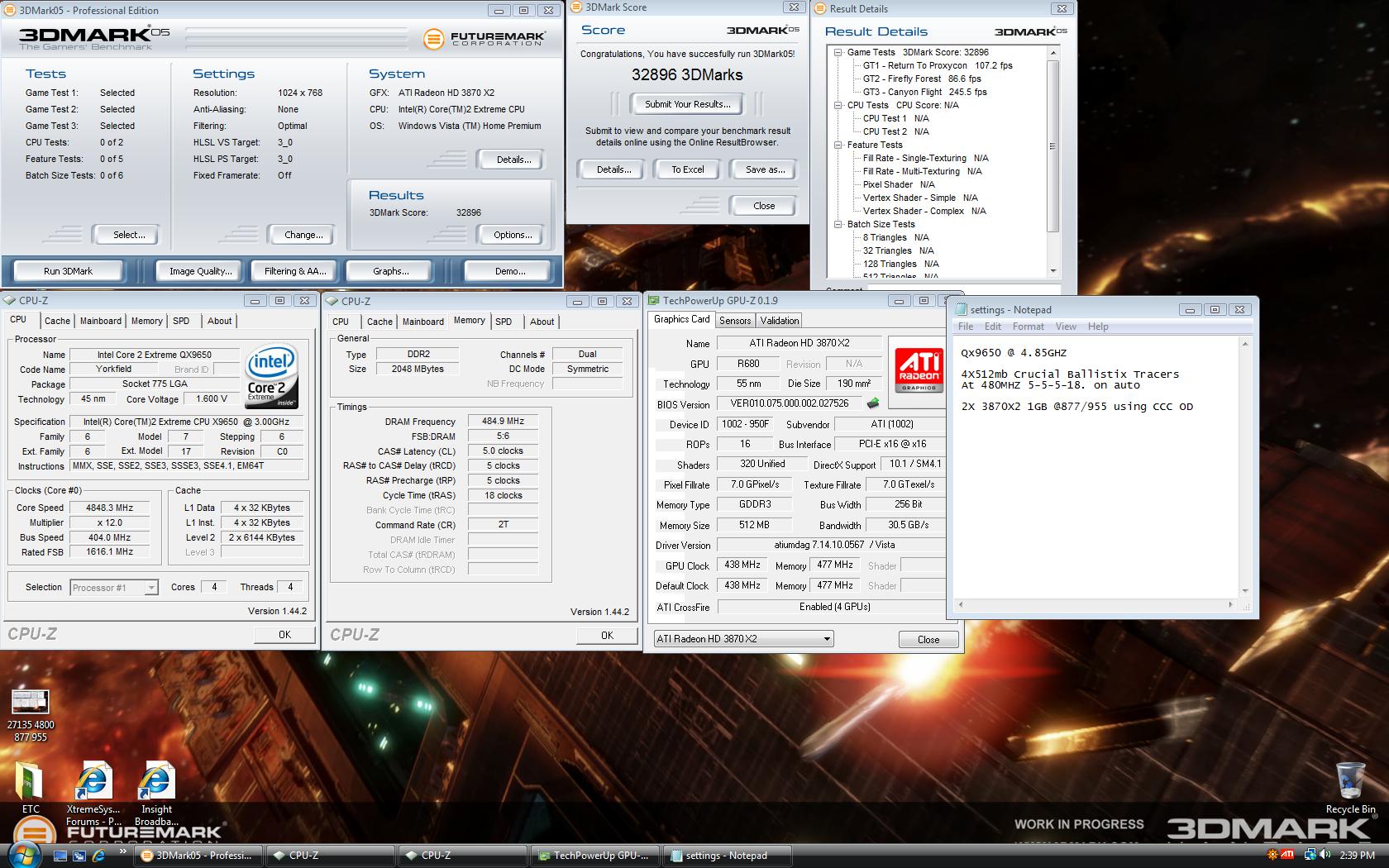Click OK in the left CPU-Z window

click(284, 635)
